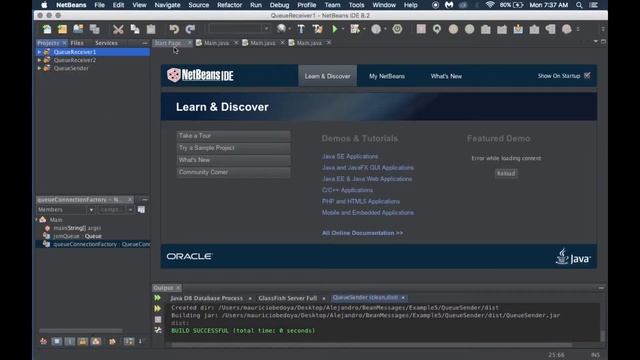Open the Debug Project dropdown arrow
This screenshot has height=360, width=640.
click(x=364, y=29)
